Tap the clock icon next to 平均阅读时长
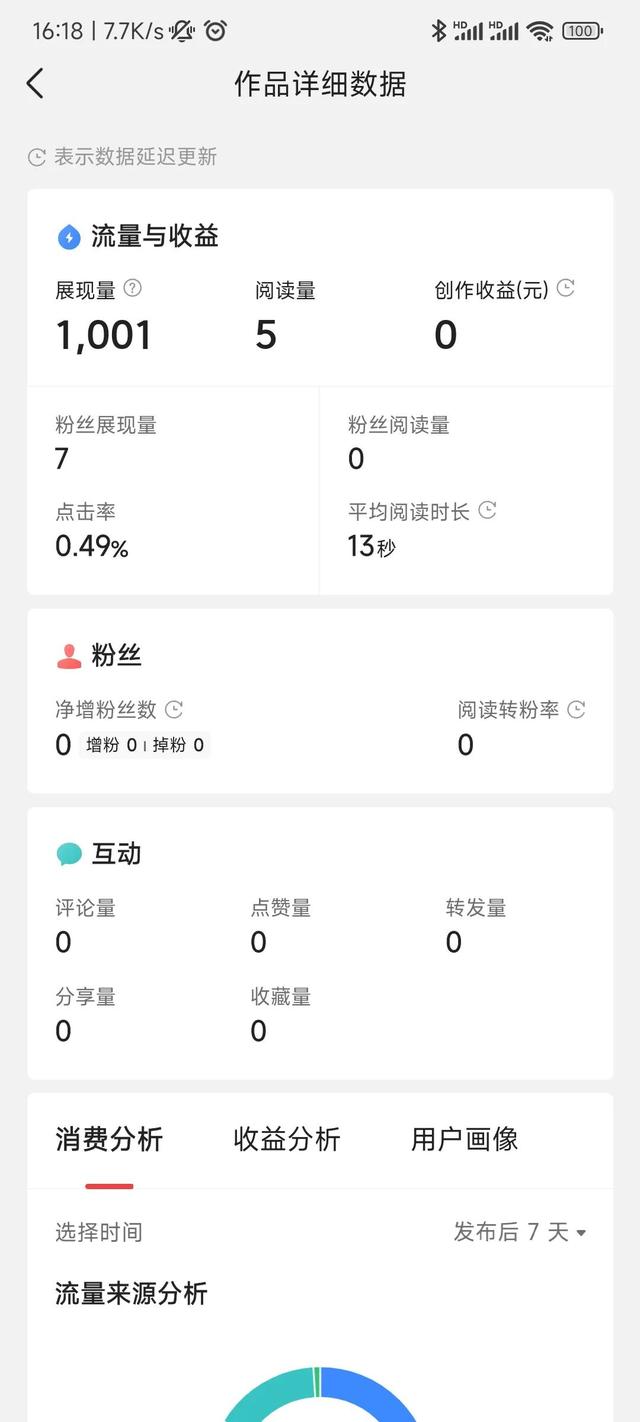Viewport: 640px width, 1422px height. [x=487, y=510]
